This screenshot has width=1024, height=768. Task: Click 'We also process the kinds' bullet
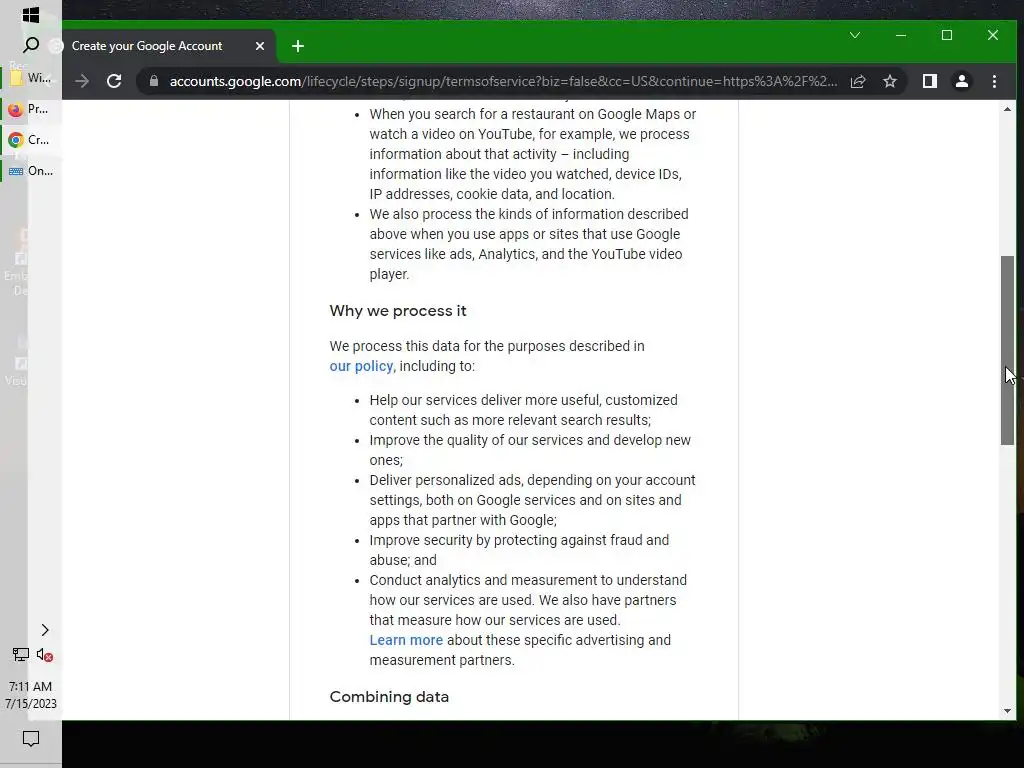(x=529, y=244)
